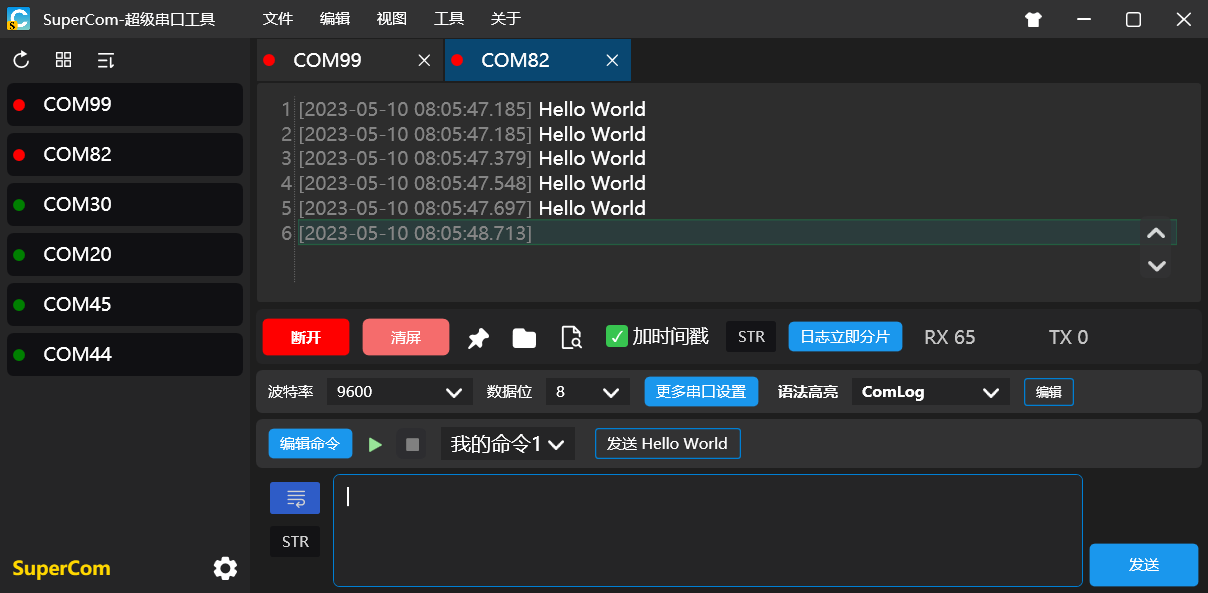Open the 工具 menu

pos(449,19)
